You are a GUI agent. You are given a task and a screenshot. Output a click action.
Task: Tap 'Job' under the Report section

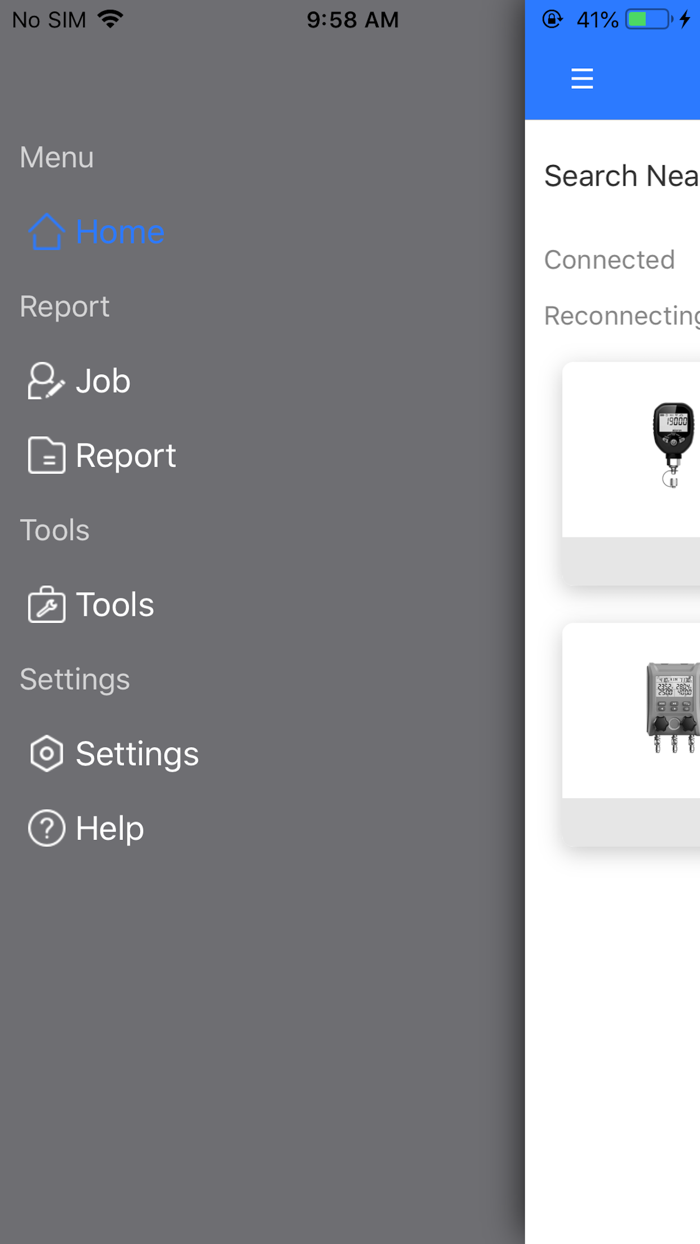click(102, 380)
